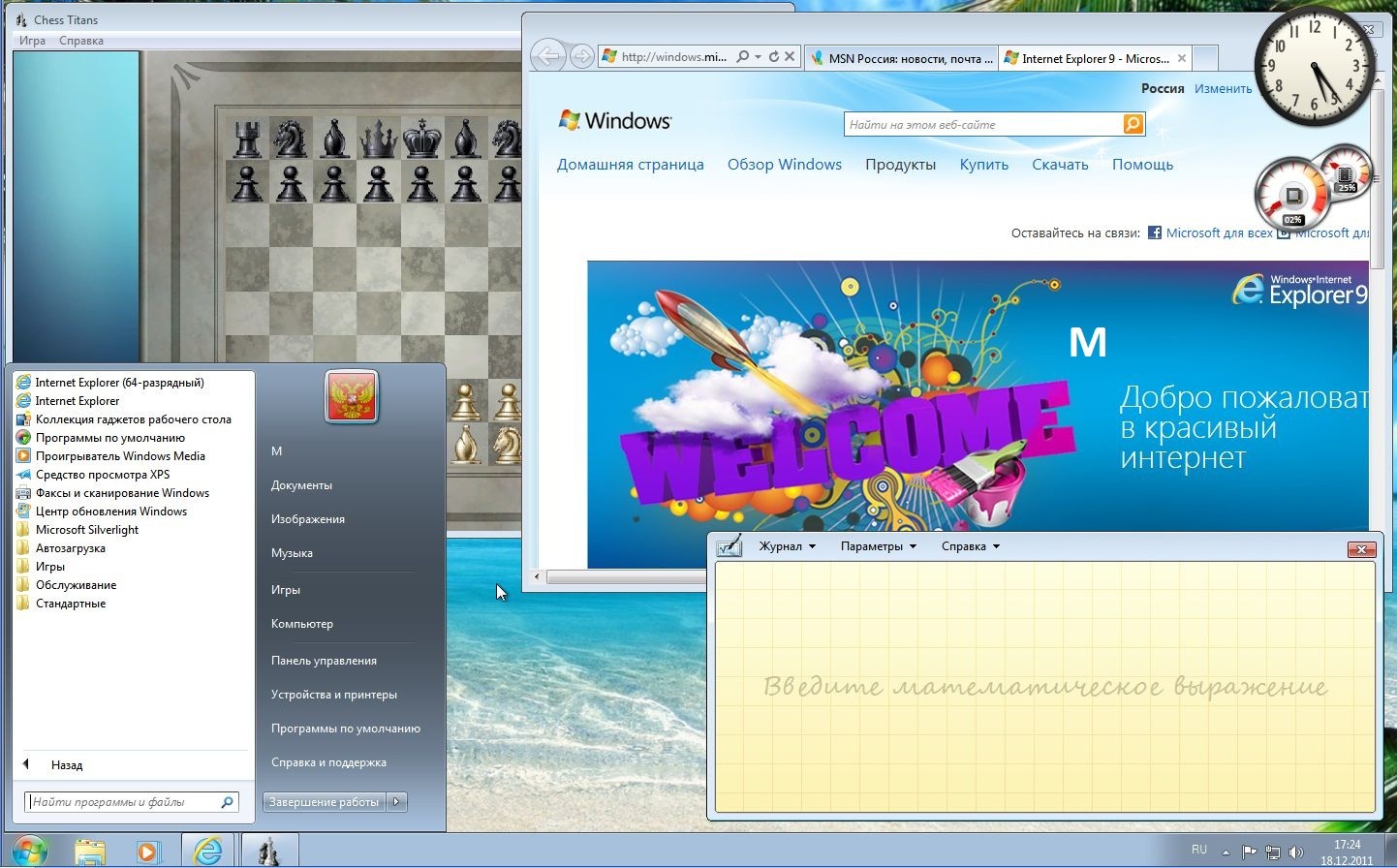Open Windows Media Player from taskbar
This screenshot has width=1397, height=868.
tap(147, 852)
